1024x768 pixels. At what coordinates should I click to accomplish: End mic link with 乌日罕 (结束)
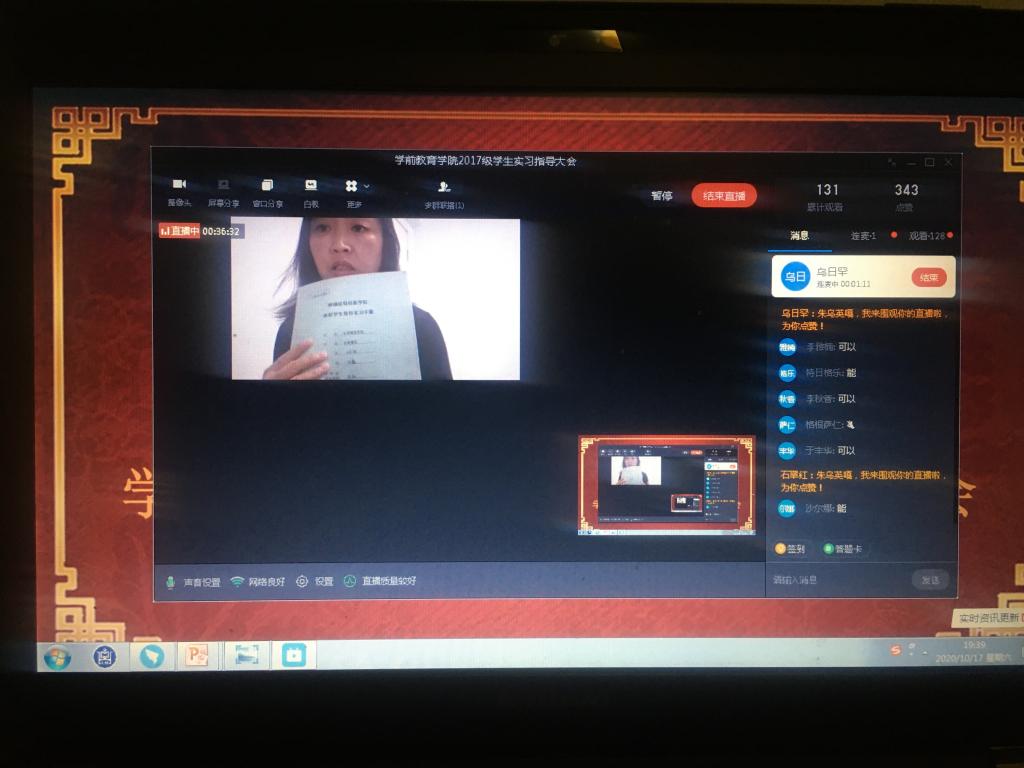pos(928,277)
